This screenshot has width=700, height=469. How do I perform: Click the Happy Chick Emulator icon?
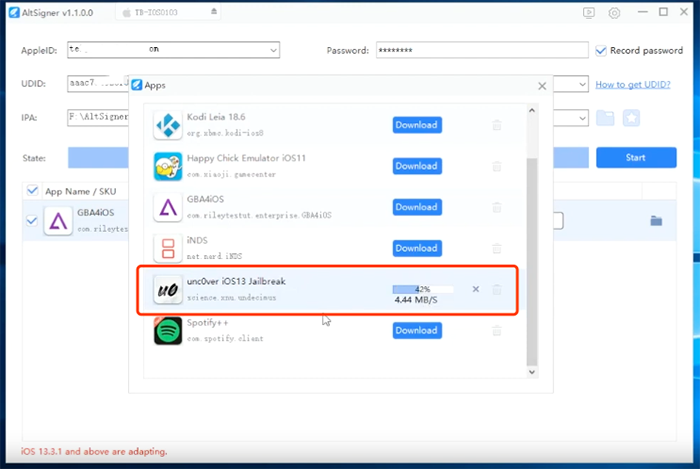tap(168, 167)
